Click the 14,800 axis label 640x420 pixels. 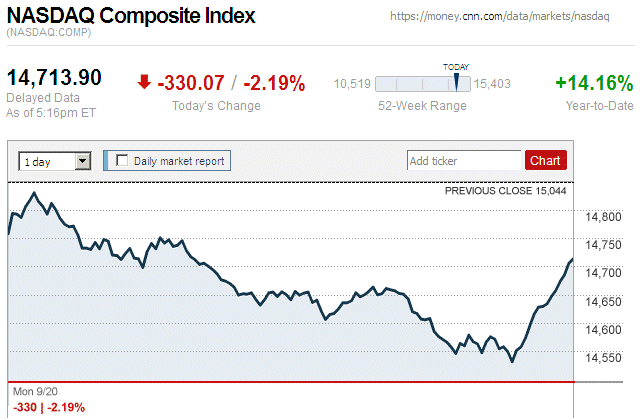pyautogui.click(x=601, y=216)
